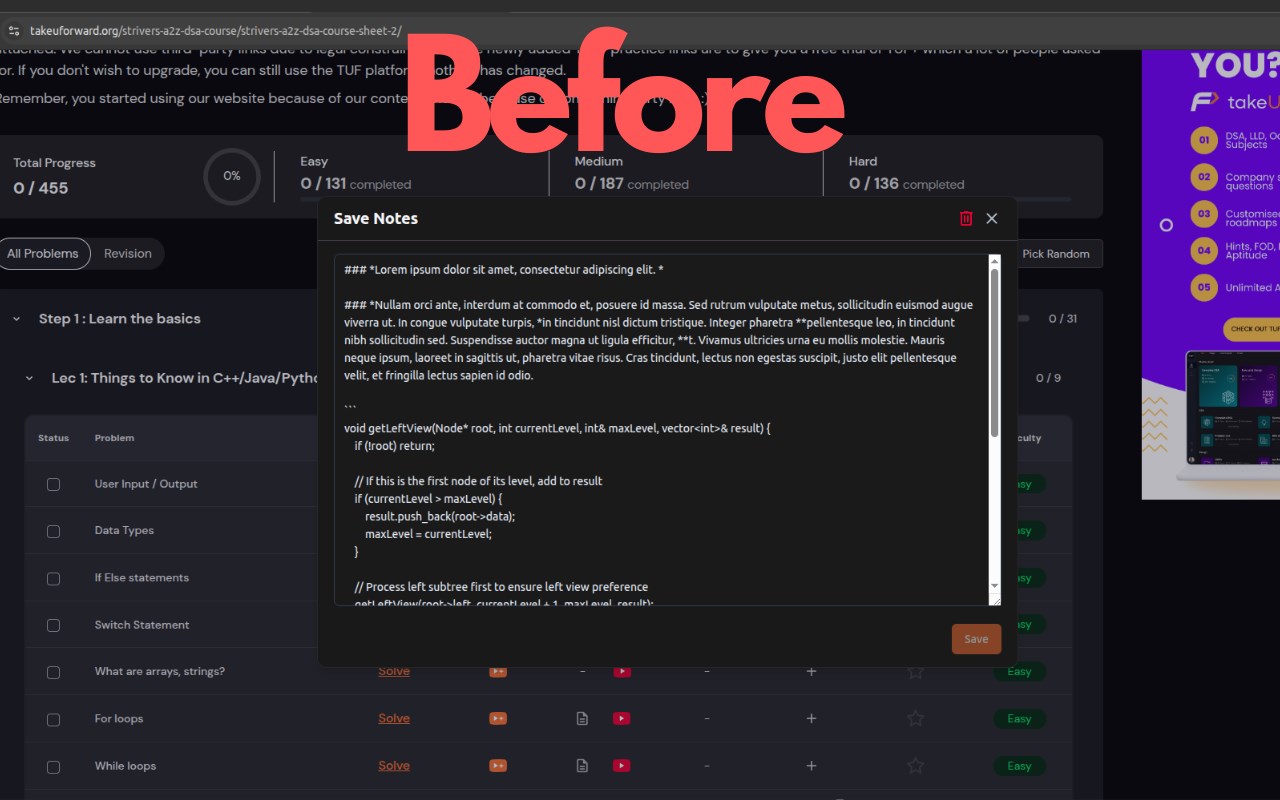Click the up arrow of the notes scrollbar

click(995, 262)
